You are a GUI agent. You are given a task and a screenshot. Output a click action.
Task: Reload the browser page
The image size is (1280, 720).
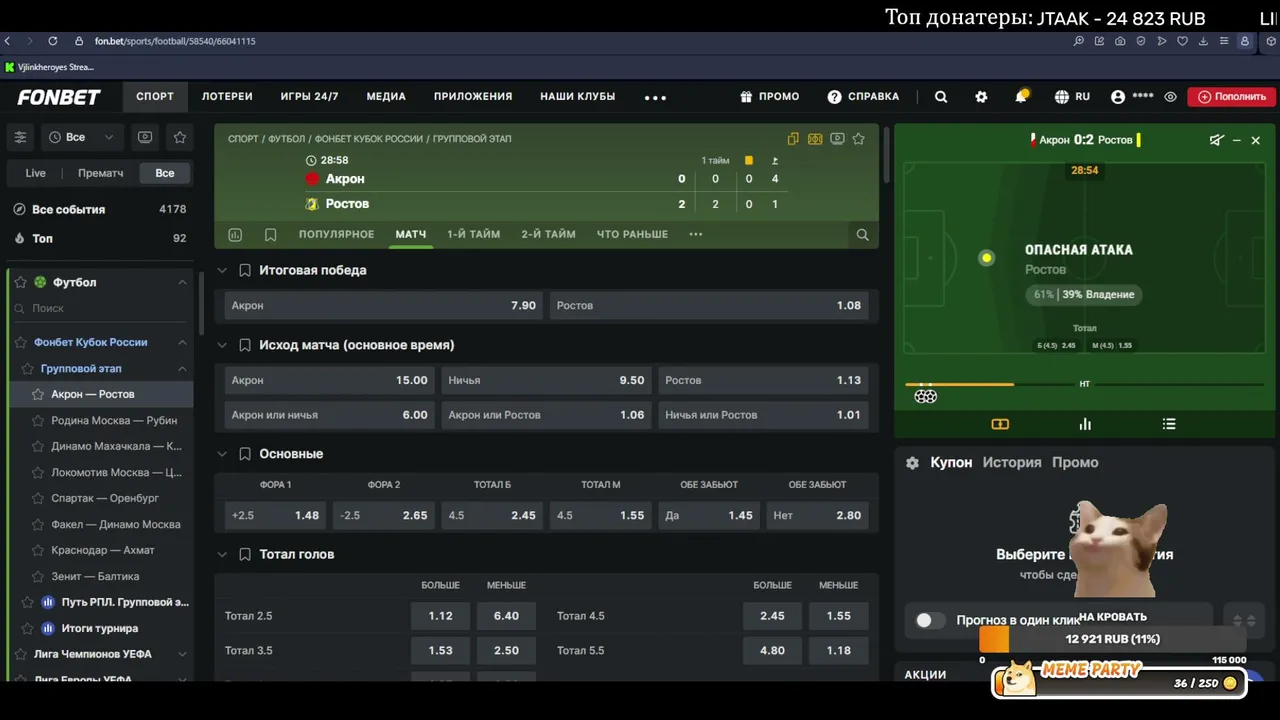(52, 41)
